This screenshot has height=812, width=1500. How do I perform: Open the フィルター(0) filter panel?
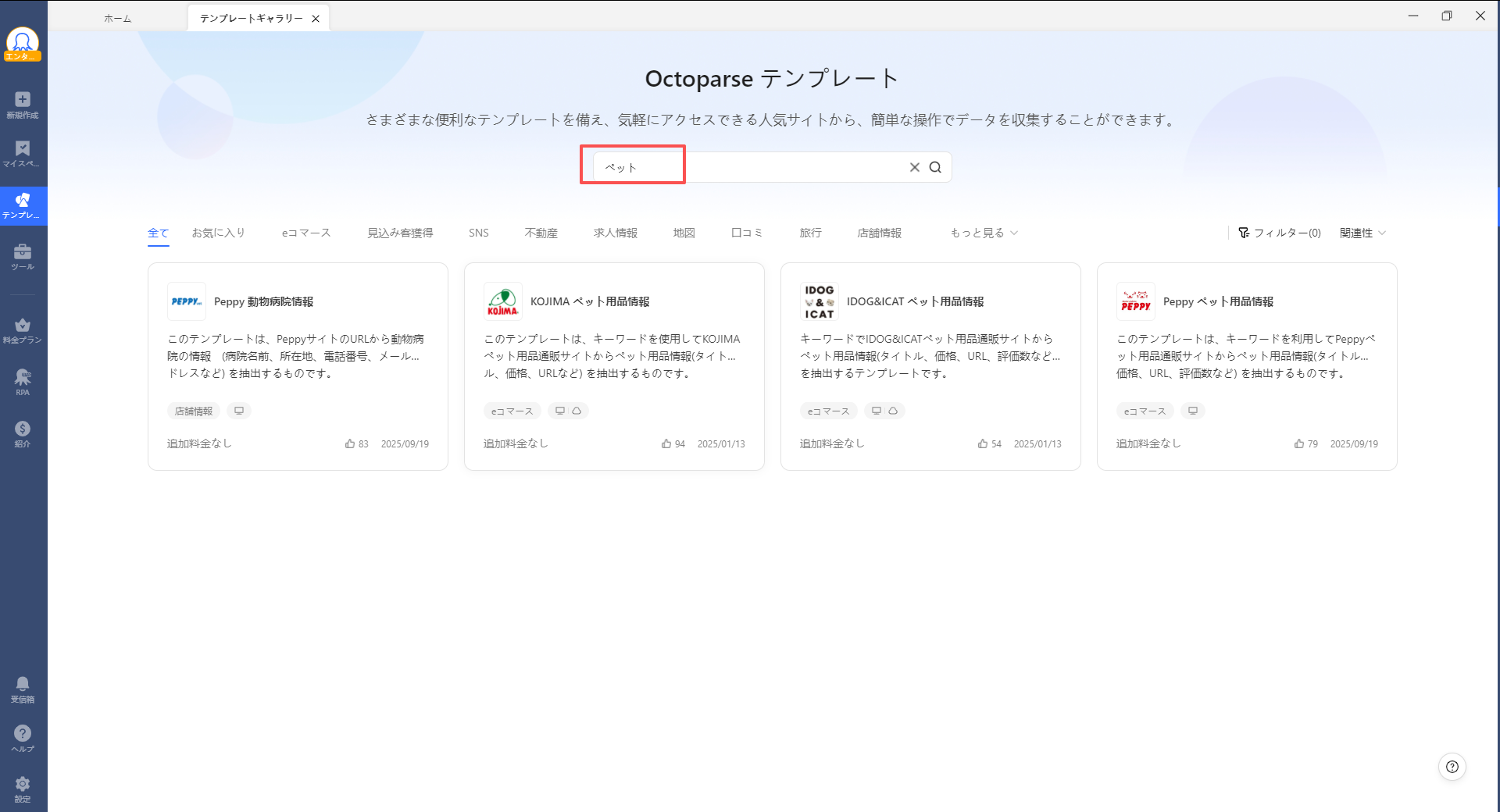(1280, 233)
